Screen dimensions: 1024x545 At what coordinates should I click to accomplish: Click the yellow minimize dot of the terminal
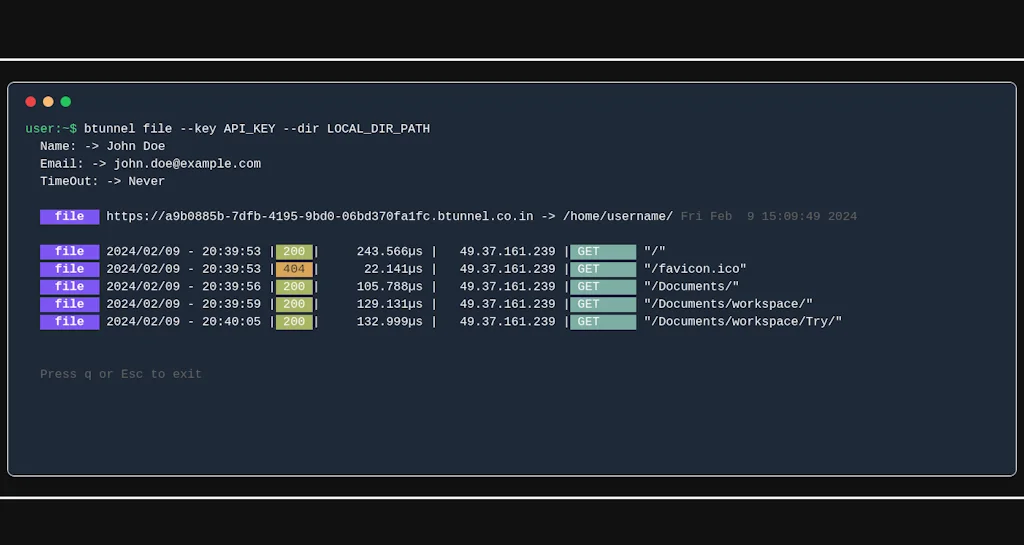(48, 102)
